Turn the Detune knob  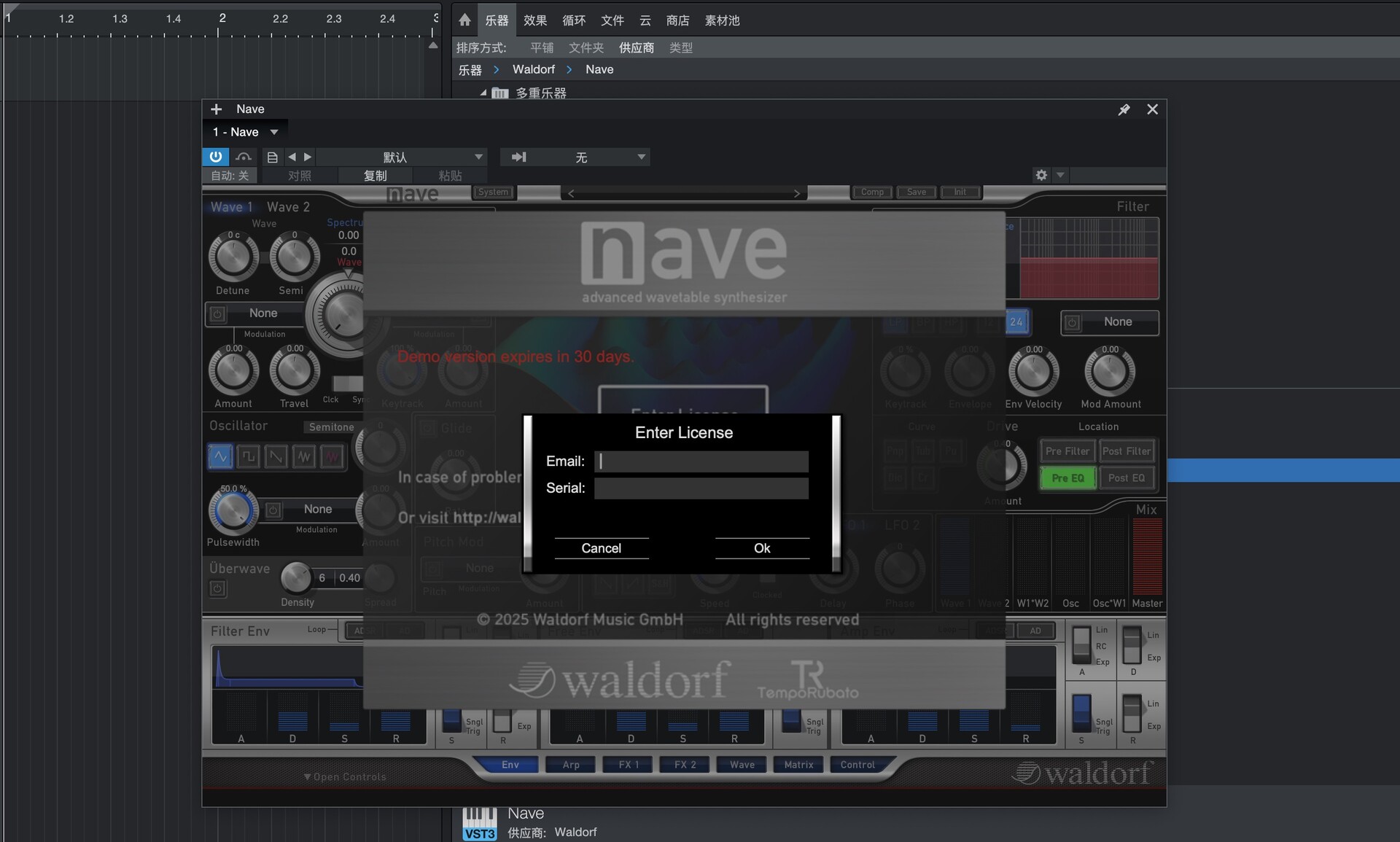pyautogui.click(x=233, y=258)
